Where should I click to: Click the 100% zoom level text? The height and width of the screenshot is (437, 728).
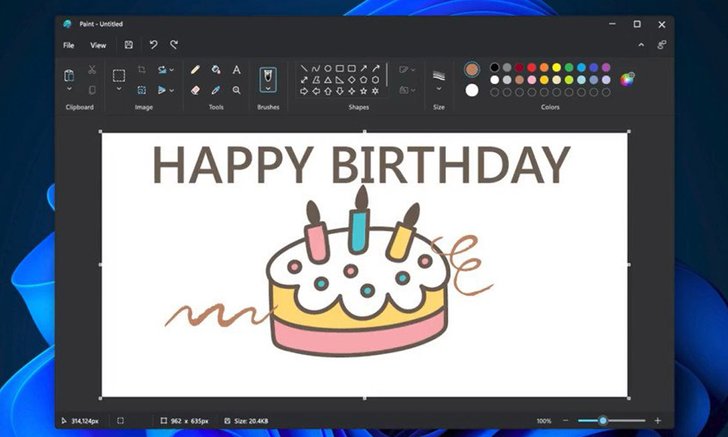point(544,421)
